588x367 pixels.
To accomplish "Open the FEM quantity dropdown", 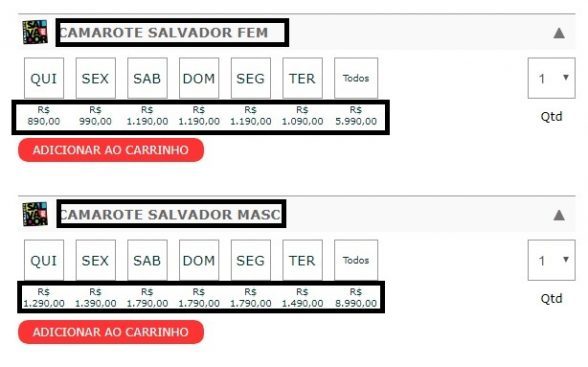I will click(x=551, y=78).
